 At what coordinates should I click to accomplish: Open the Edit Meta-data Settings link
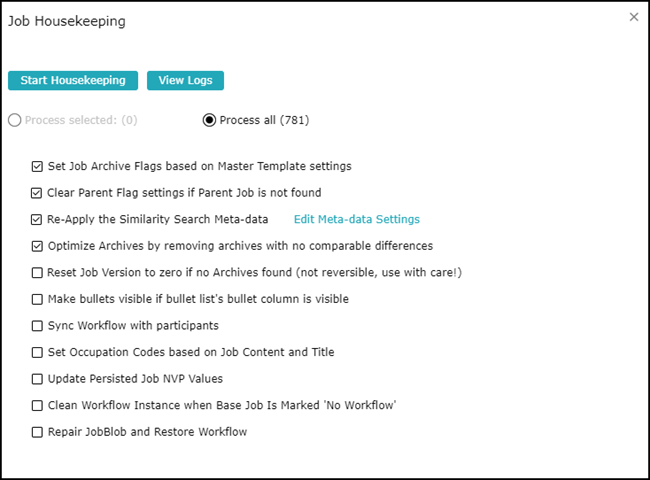[356, 219]
